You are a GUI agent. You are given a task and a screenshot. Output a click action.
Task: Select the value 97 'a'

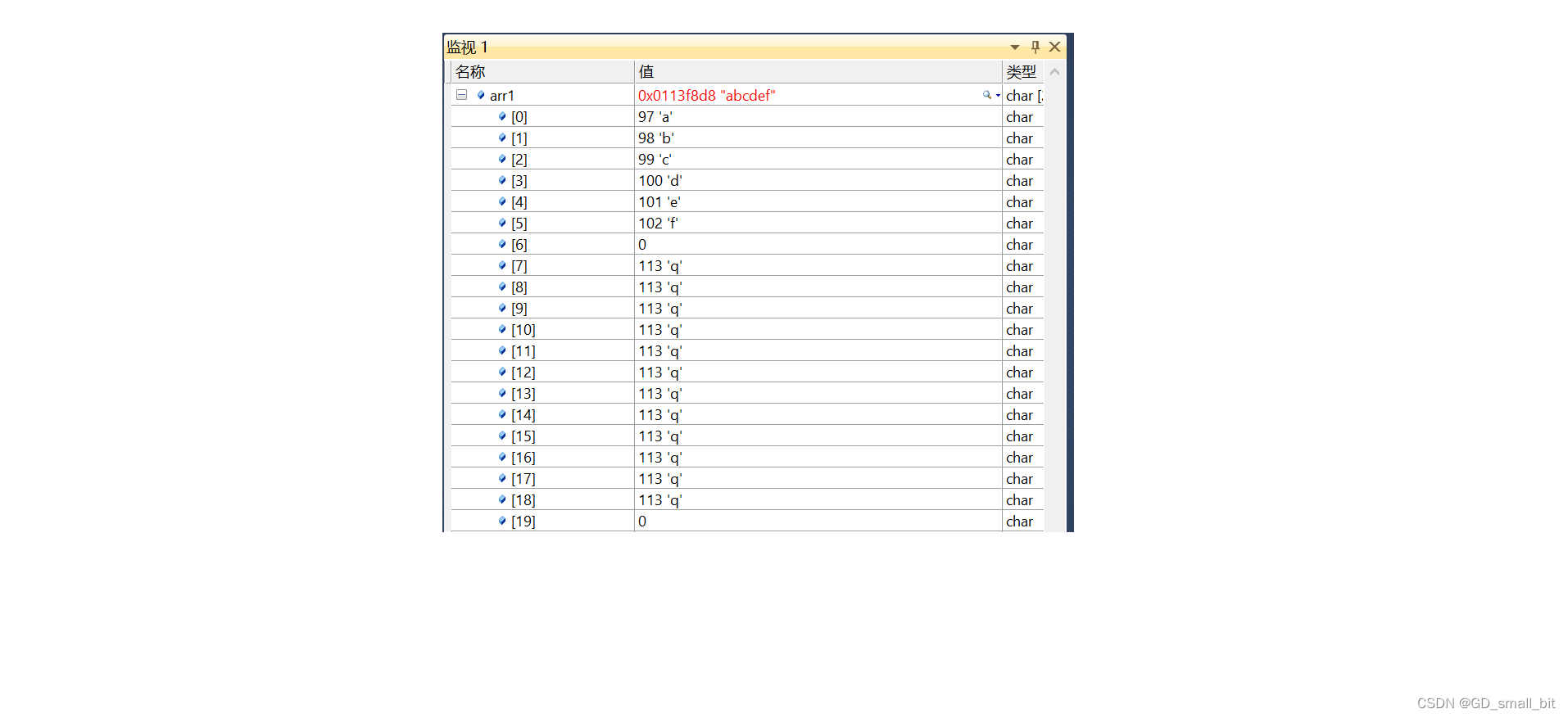click(655, 117)
